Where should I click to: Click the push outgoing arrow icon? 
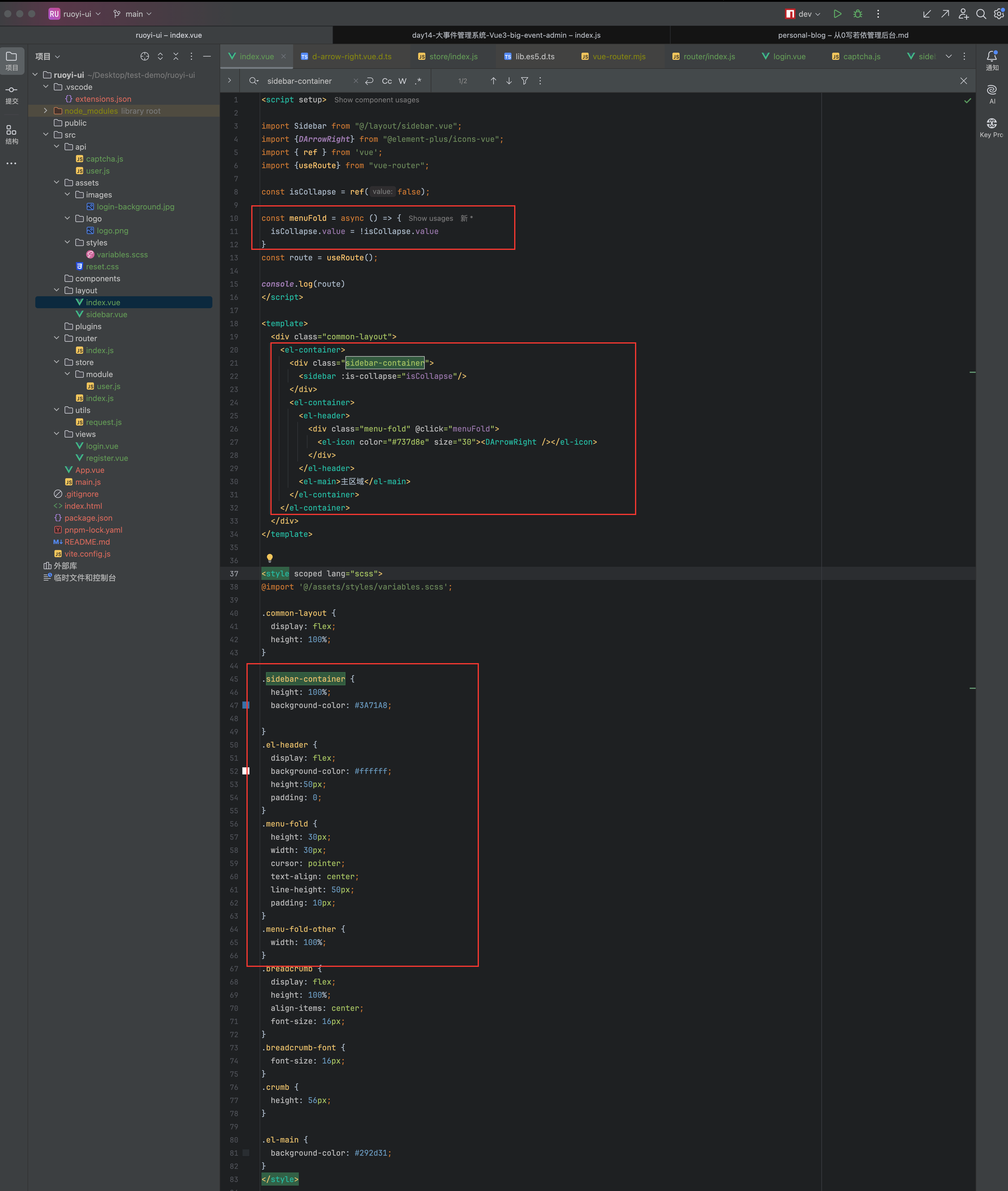tap(945, 14)
